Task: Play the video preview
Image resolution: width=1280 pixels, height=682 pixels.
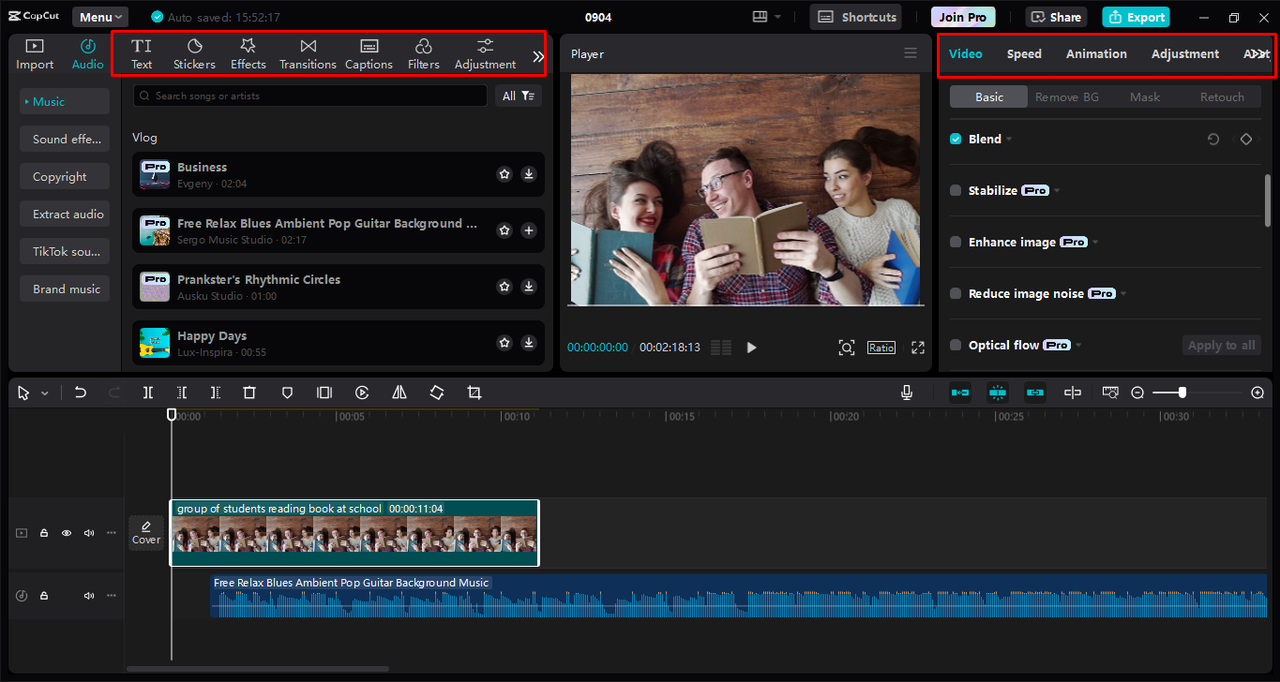Action: pos(752,347)
